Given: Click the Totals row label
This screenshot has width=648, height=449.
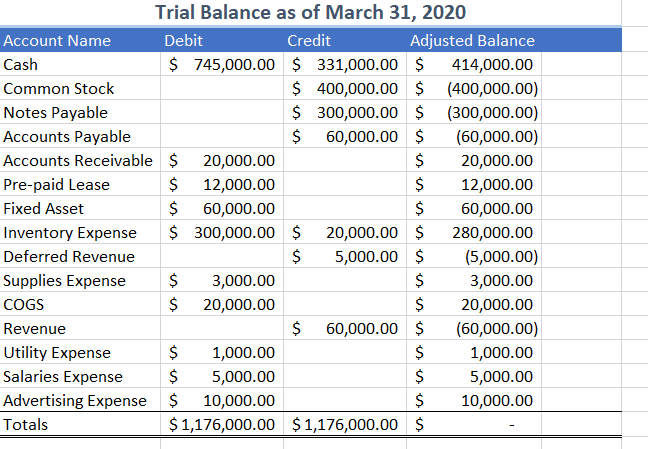Looking at the screenshot, I should coord(80,424).
